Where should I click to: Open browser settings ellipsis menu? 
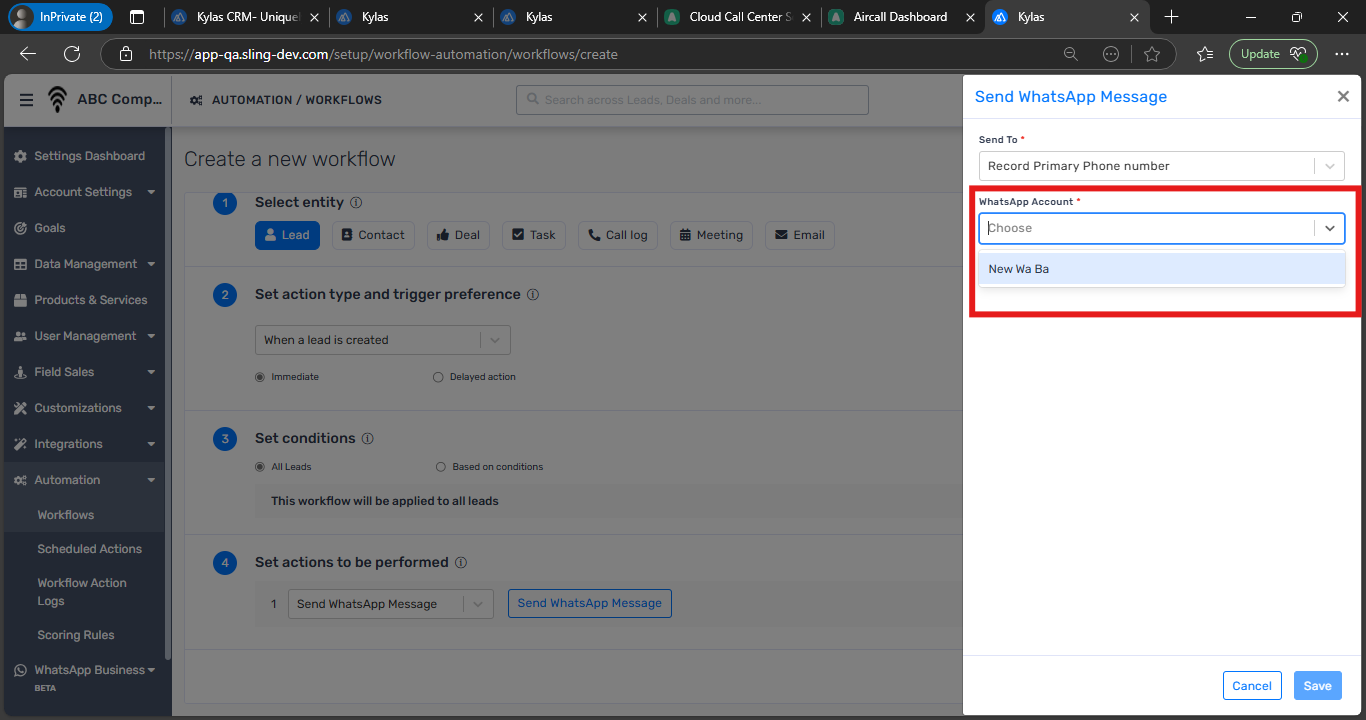[1343, 54]
